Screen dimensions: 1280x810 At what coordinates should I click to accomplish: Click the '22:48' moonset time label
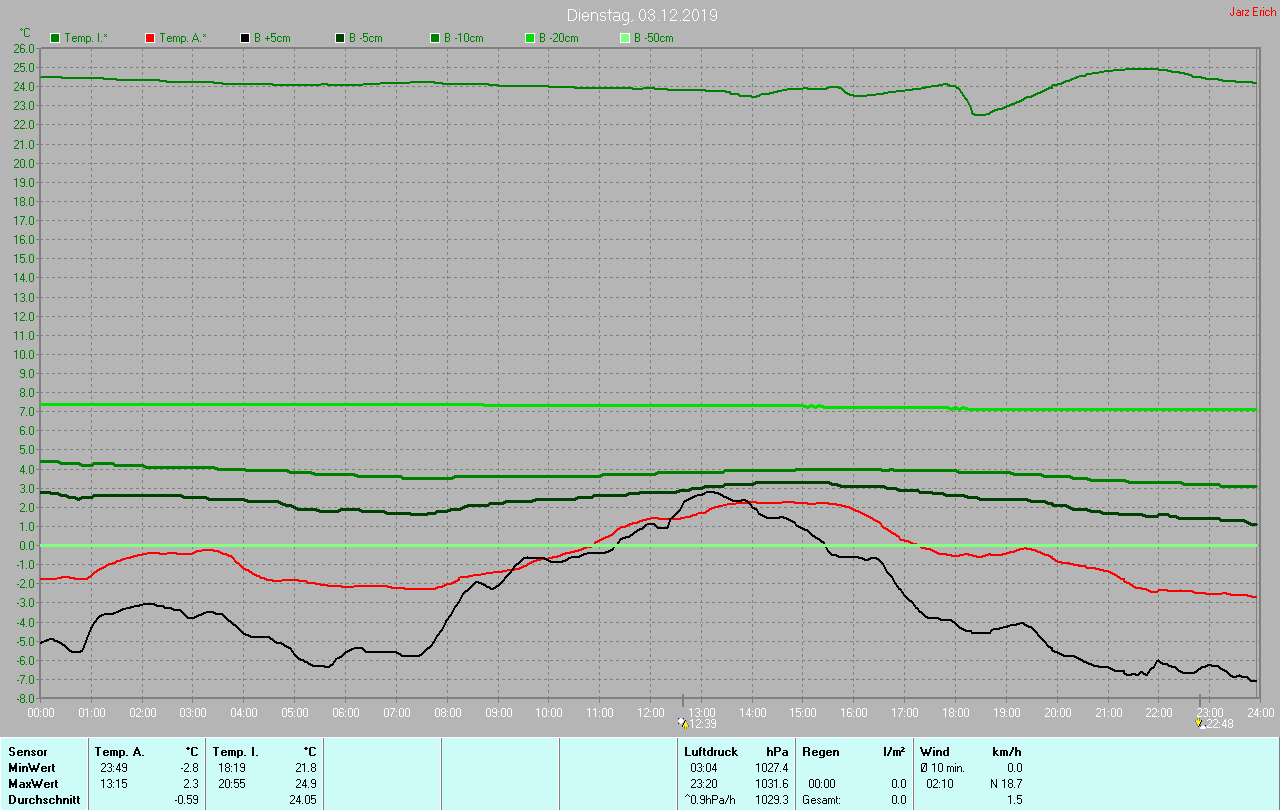click(1220, 724)
